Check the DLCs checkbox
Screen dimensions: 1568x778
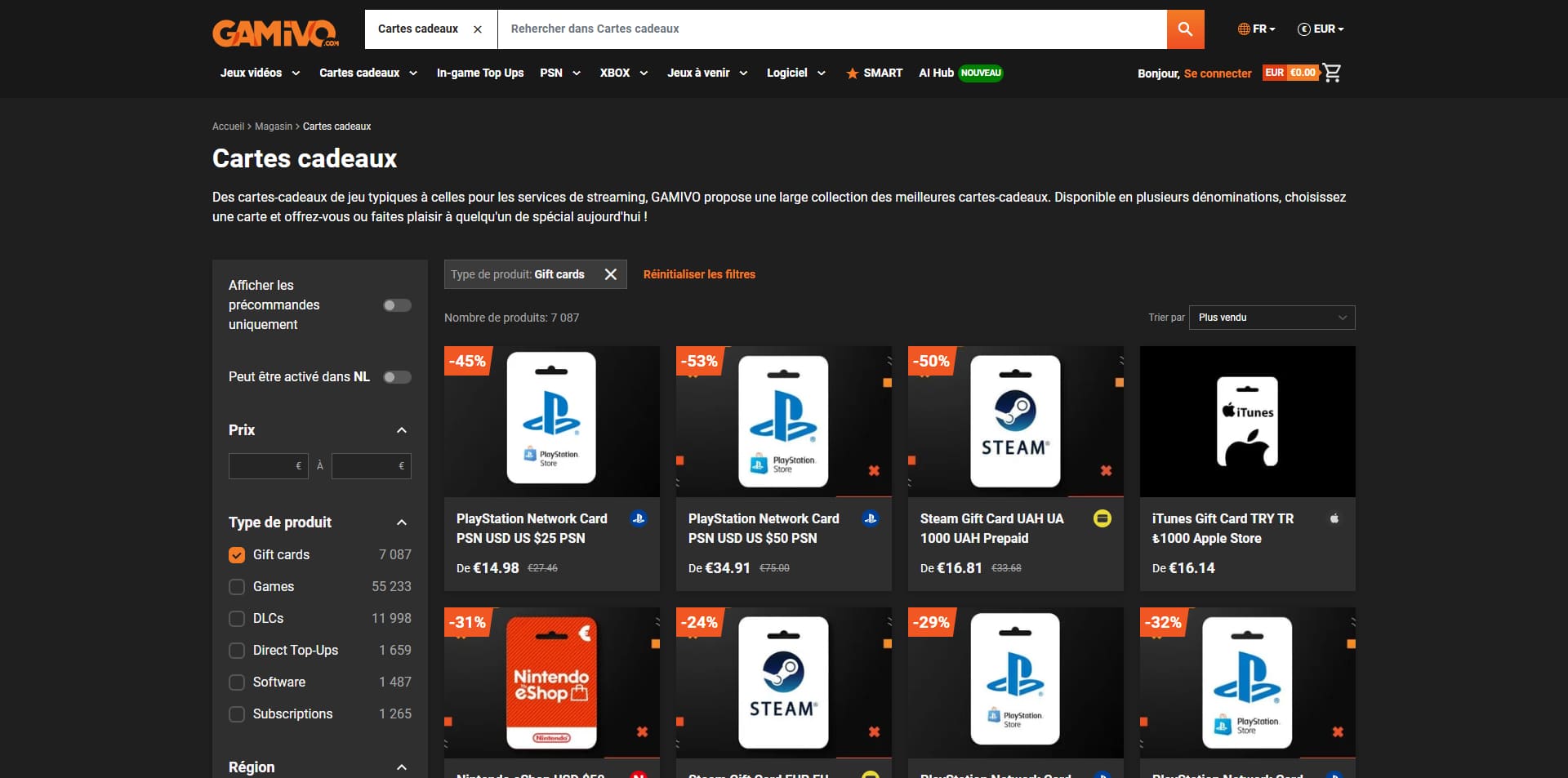pos(237,619)
